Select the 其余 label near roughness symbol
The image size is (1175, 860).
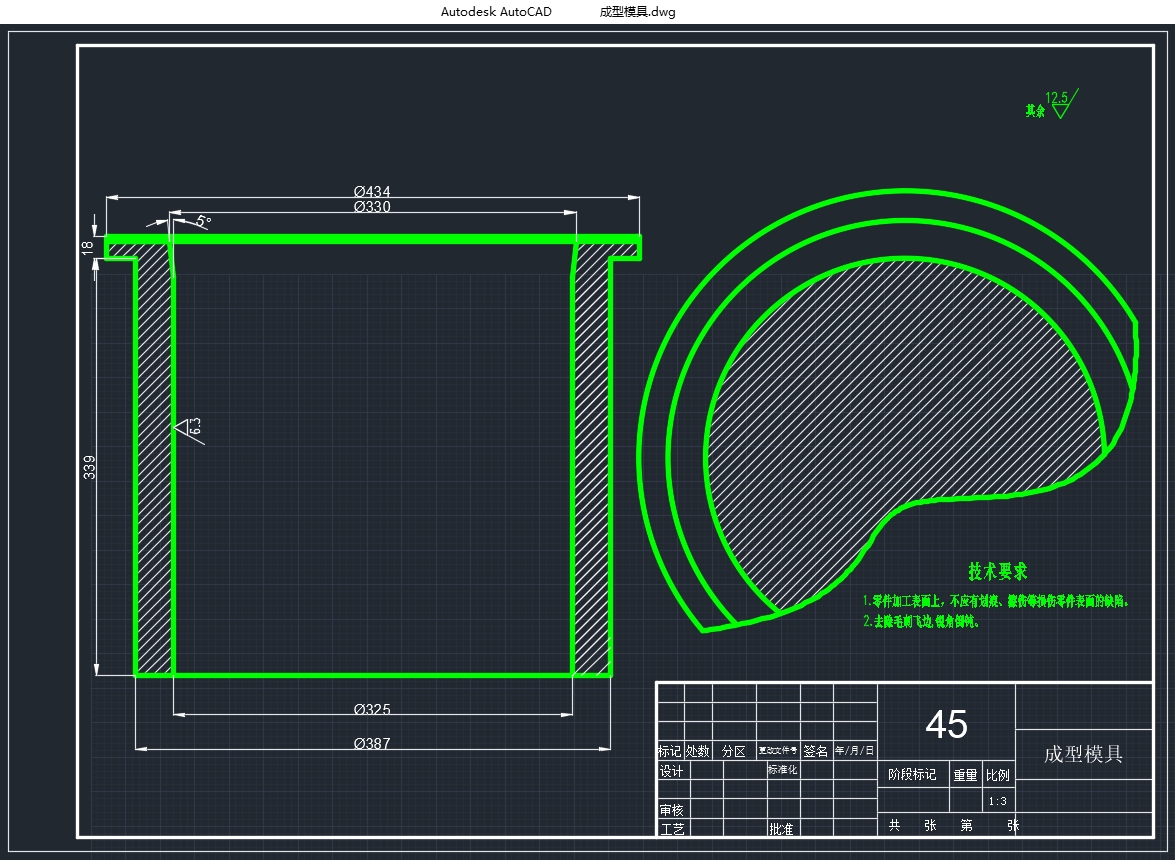tap(1035, 111)
